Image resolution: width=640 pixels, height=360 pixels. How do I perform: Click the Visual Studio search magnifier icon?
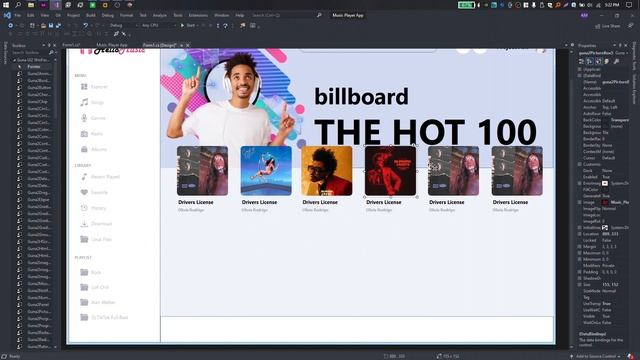(319, 15)
